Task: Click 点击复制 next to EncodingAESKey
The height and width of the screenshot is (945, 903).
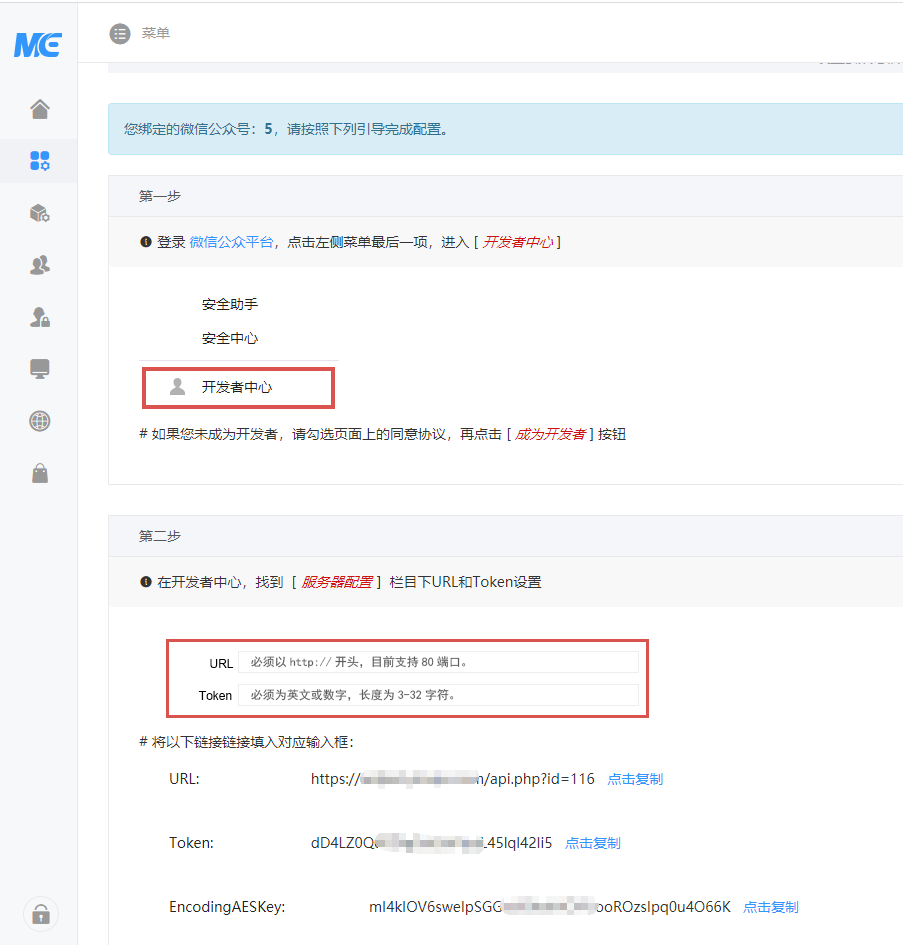Action: pos(771,907)
